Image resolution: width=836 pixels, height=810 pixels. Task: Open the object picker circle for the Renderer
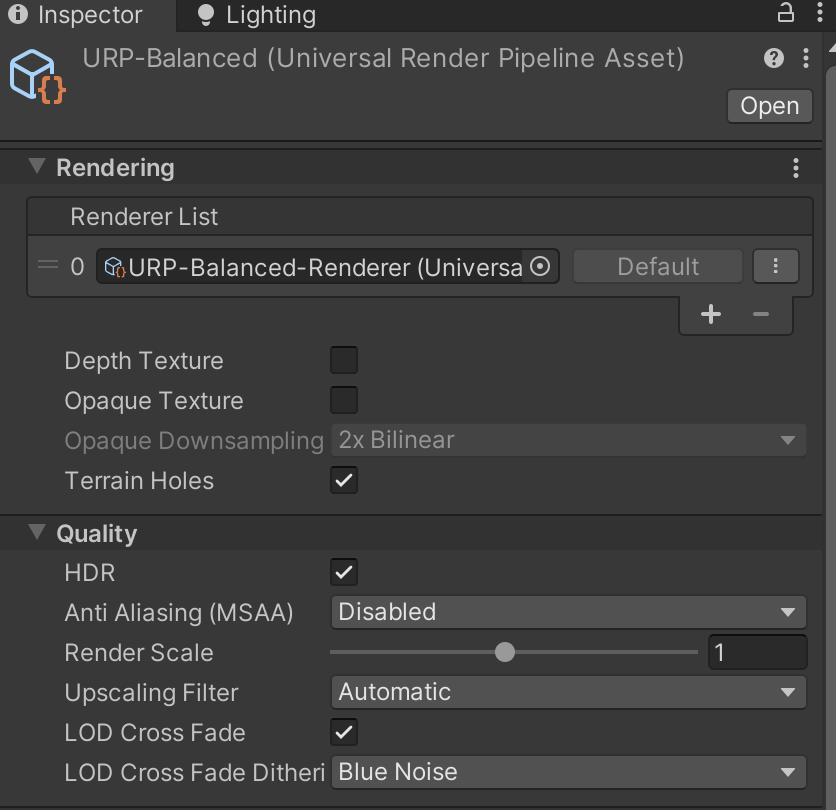click(538, 266)
